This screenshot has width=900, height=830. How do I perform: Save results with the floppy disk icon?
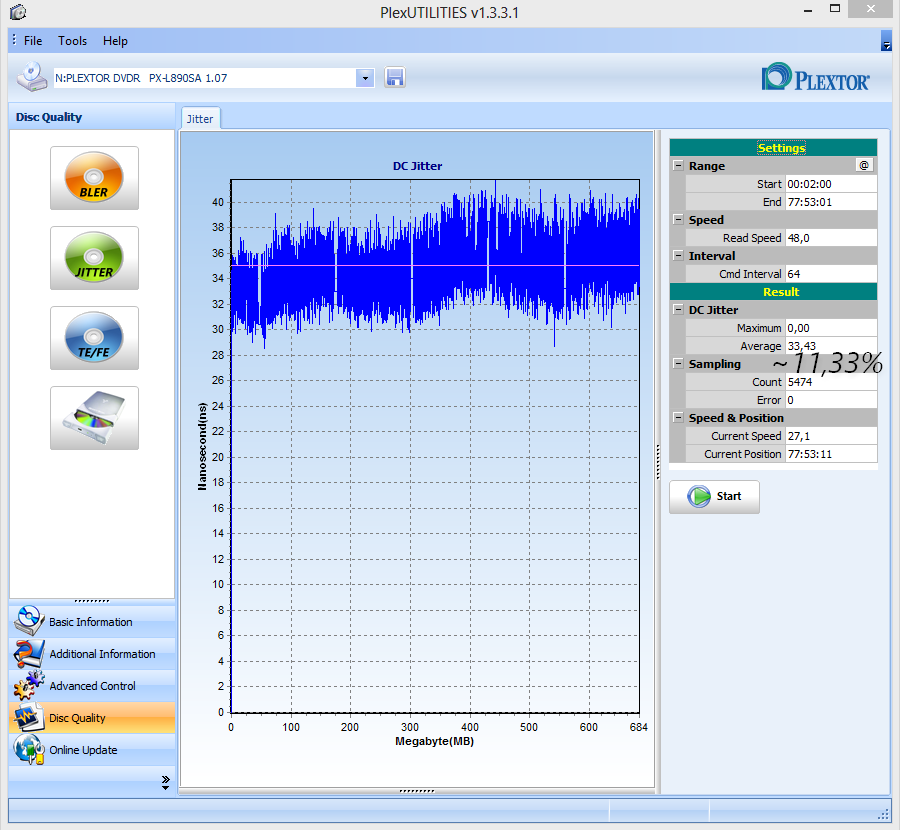[x=394, y=77]
